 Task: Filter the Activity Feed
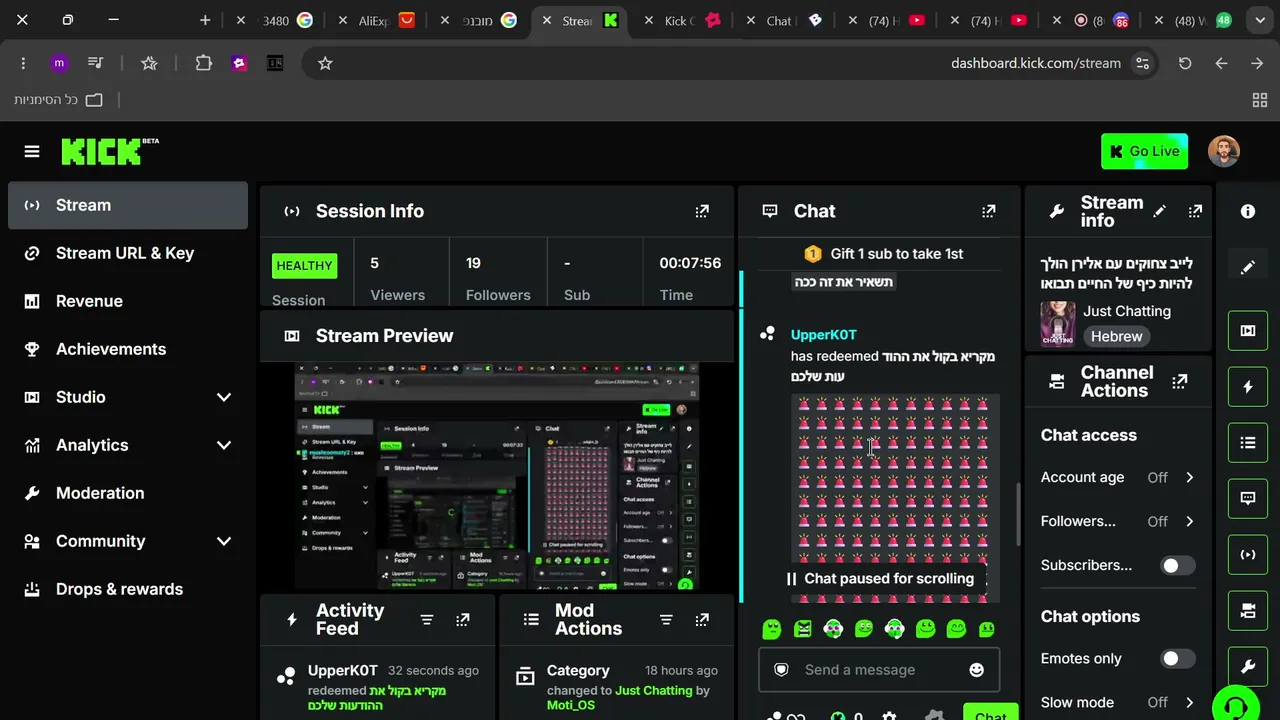pos(427,620)
